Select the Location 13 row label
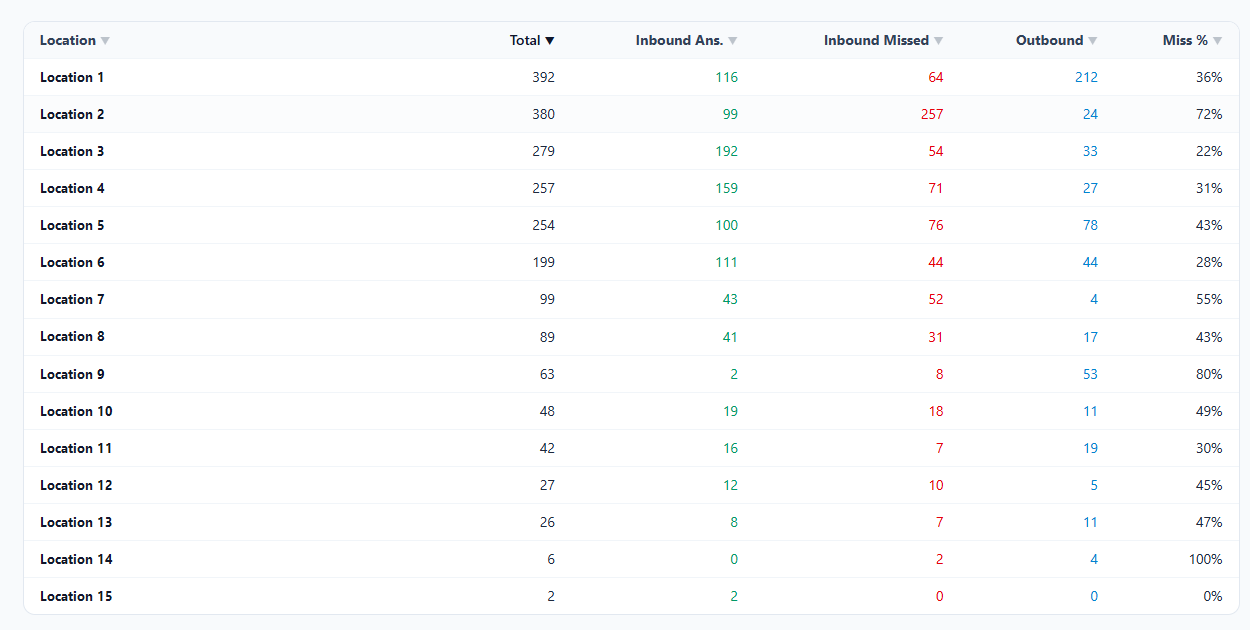The height and width of the screenshot is (630, 1250). click(76, 522)
